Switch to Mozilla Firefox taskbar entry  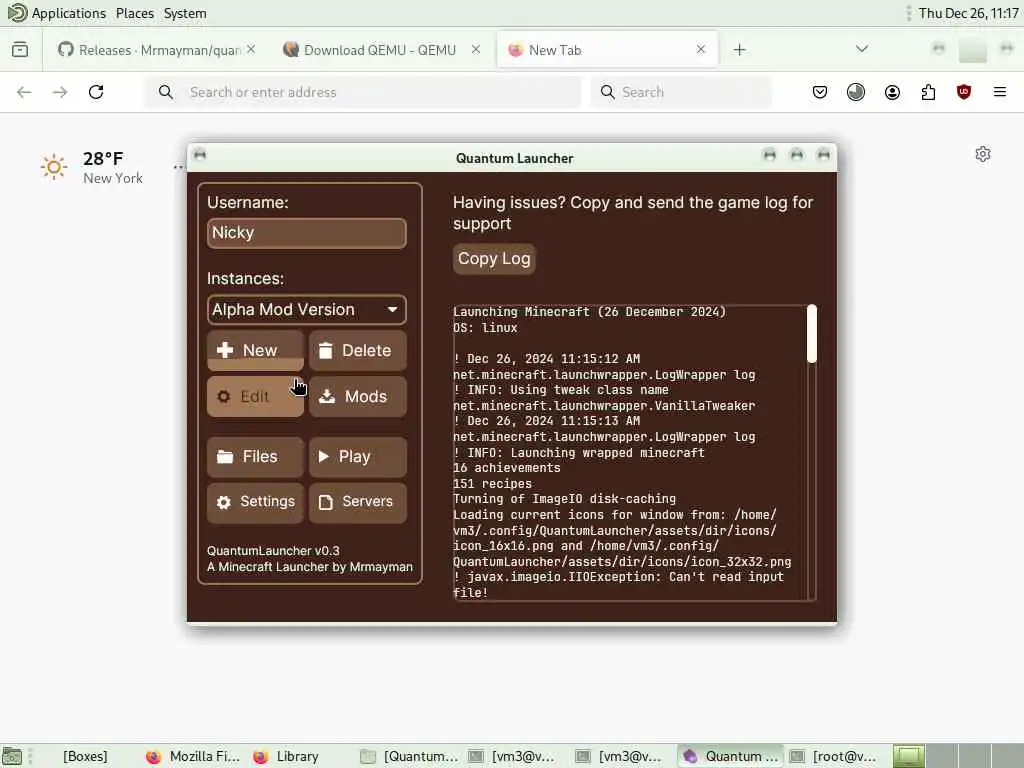193,756
